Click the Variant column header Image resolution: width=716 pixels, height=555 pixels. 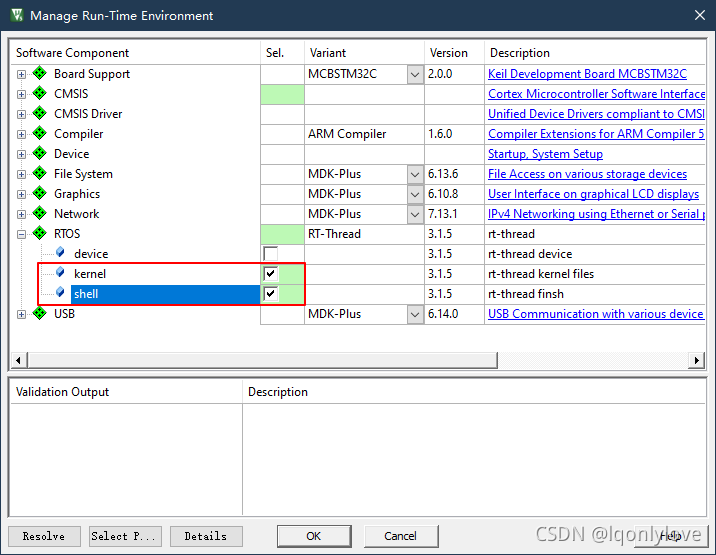pyautogui.click(x=364, y=53)
